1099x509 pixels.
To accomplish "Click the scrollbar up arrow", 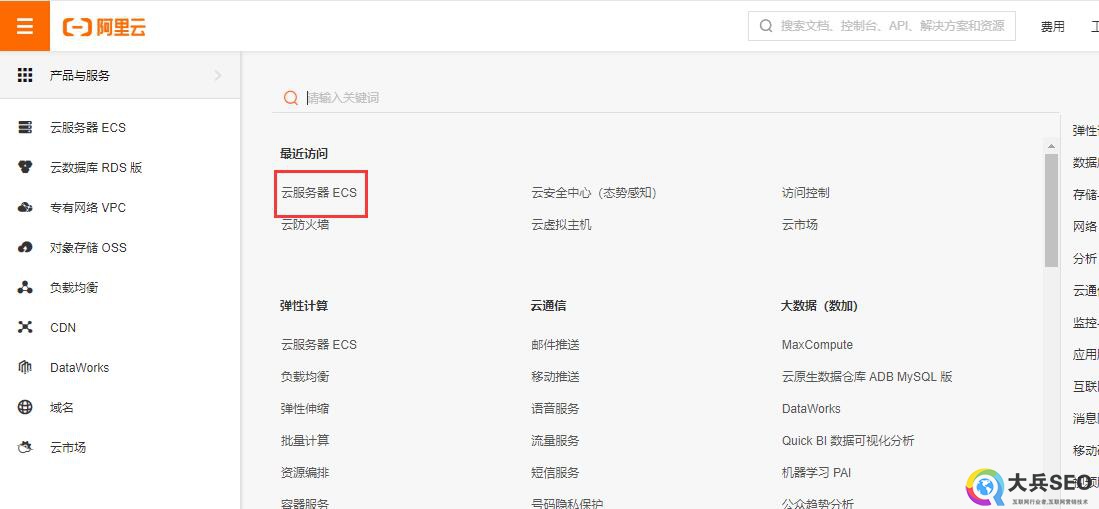I will (x=1051, y=147).
